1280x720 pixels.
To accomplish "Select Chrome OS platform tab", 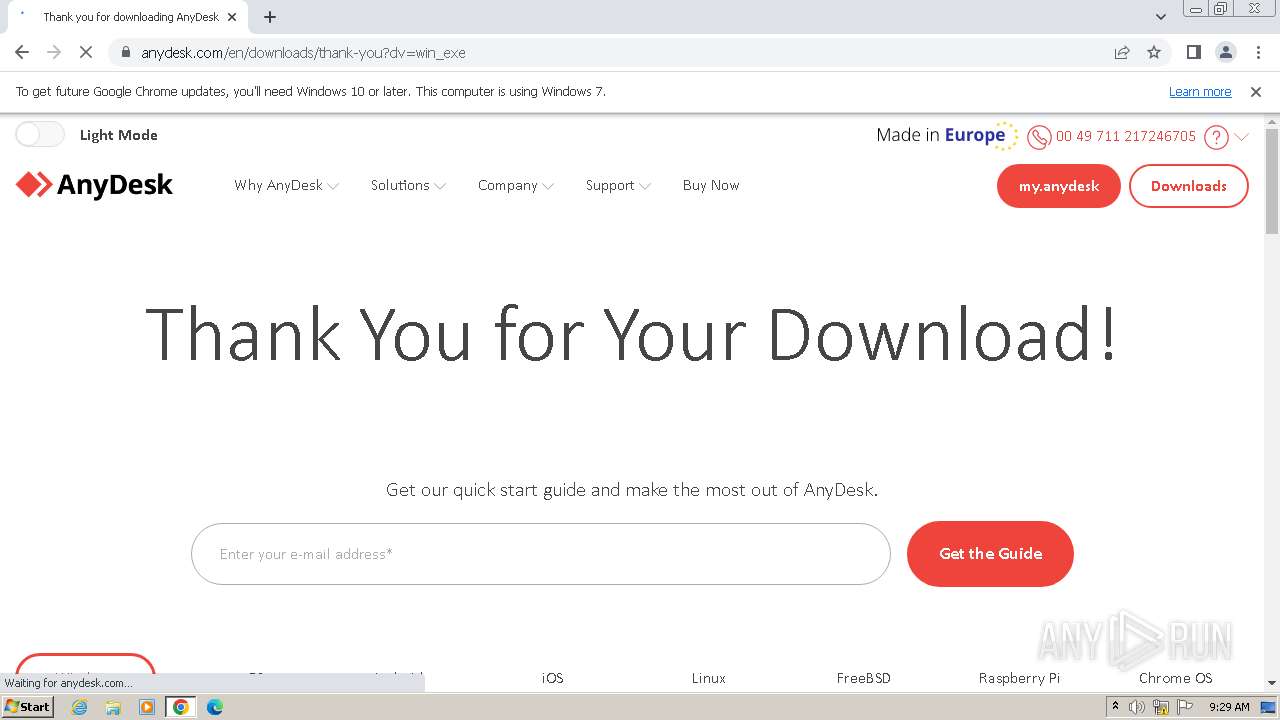I will coord(1175,678).
